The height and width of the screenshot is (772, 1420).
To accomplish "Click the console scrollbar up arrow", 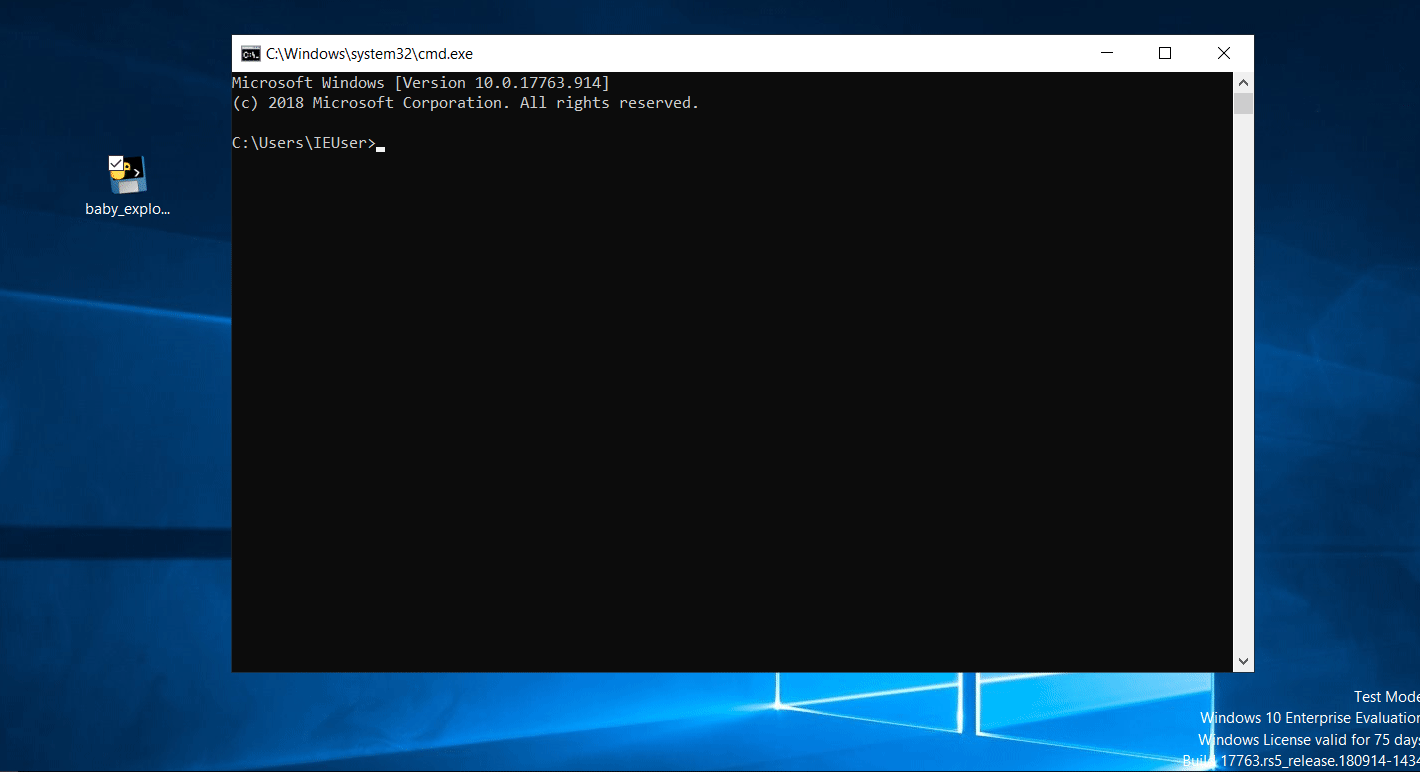I will tap(1243, 83).
